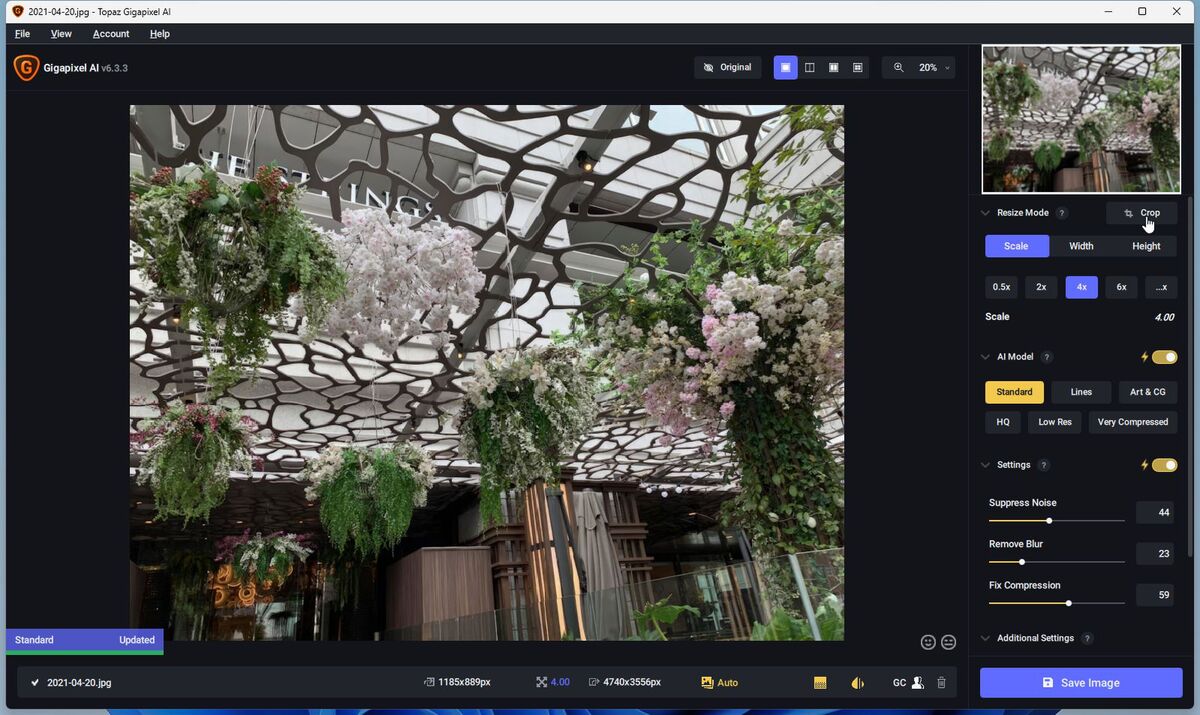Select the 4x scale option
The width and height of the screenshot is (1200, 715).
[1081, 287]
